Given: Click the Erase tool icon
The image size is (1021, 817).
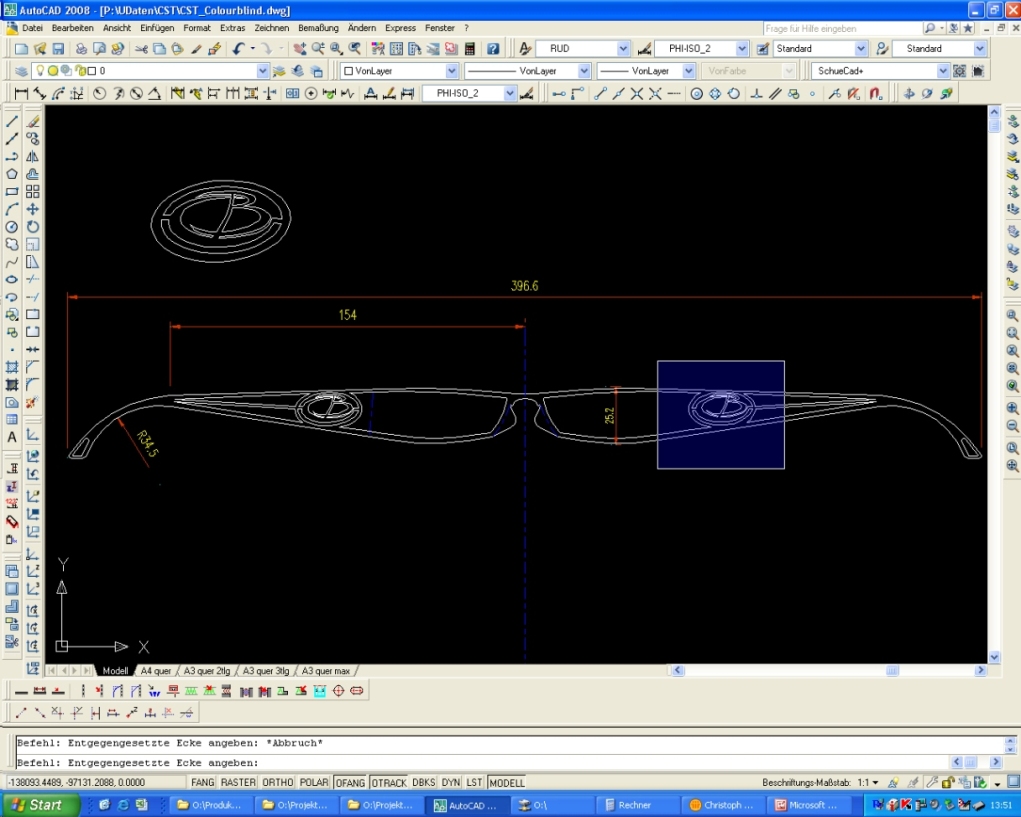Looking at the screenshot, I should [33, 121].
